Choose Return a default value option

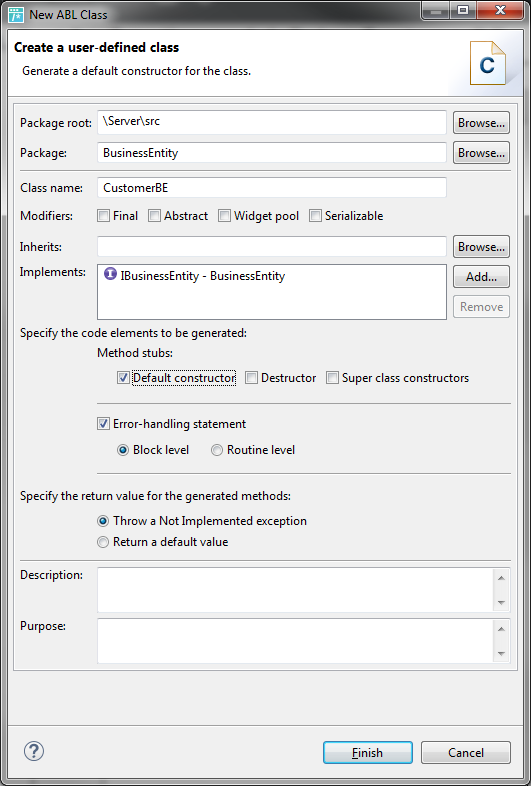click(103, 542)
